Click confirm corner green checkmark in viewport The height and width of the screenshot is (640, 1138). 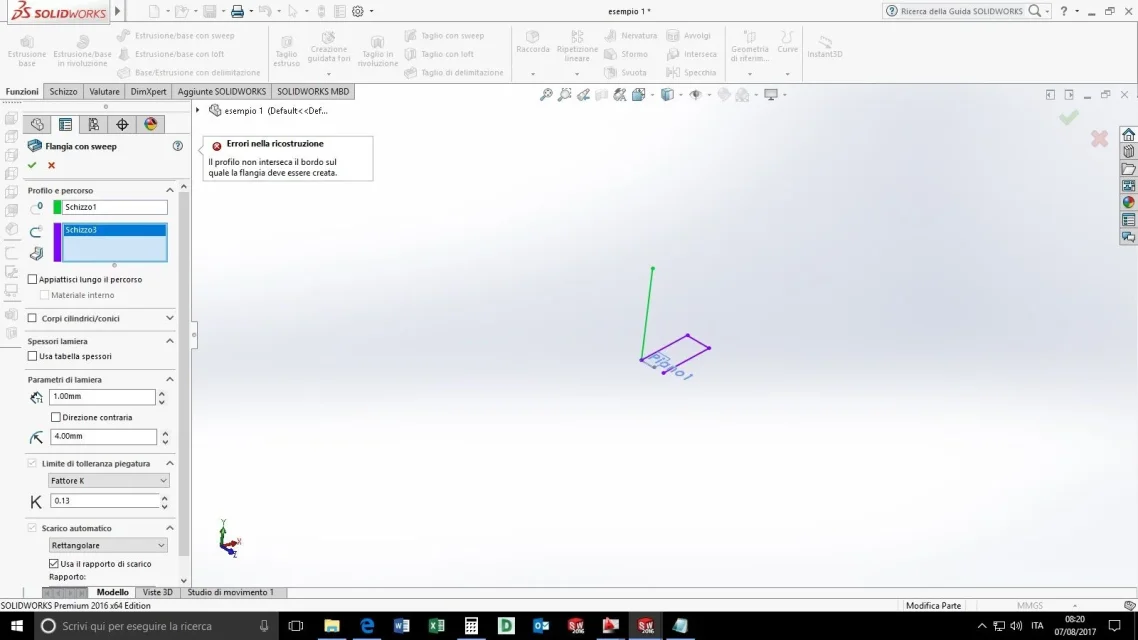pyautogui.click(x=1068, y=117)
